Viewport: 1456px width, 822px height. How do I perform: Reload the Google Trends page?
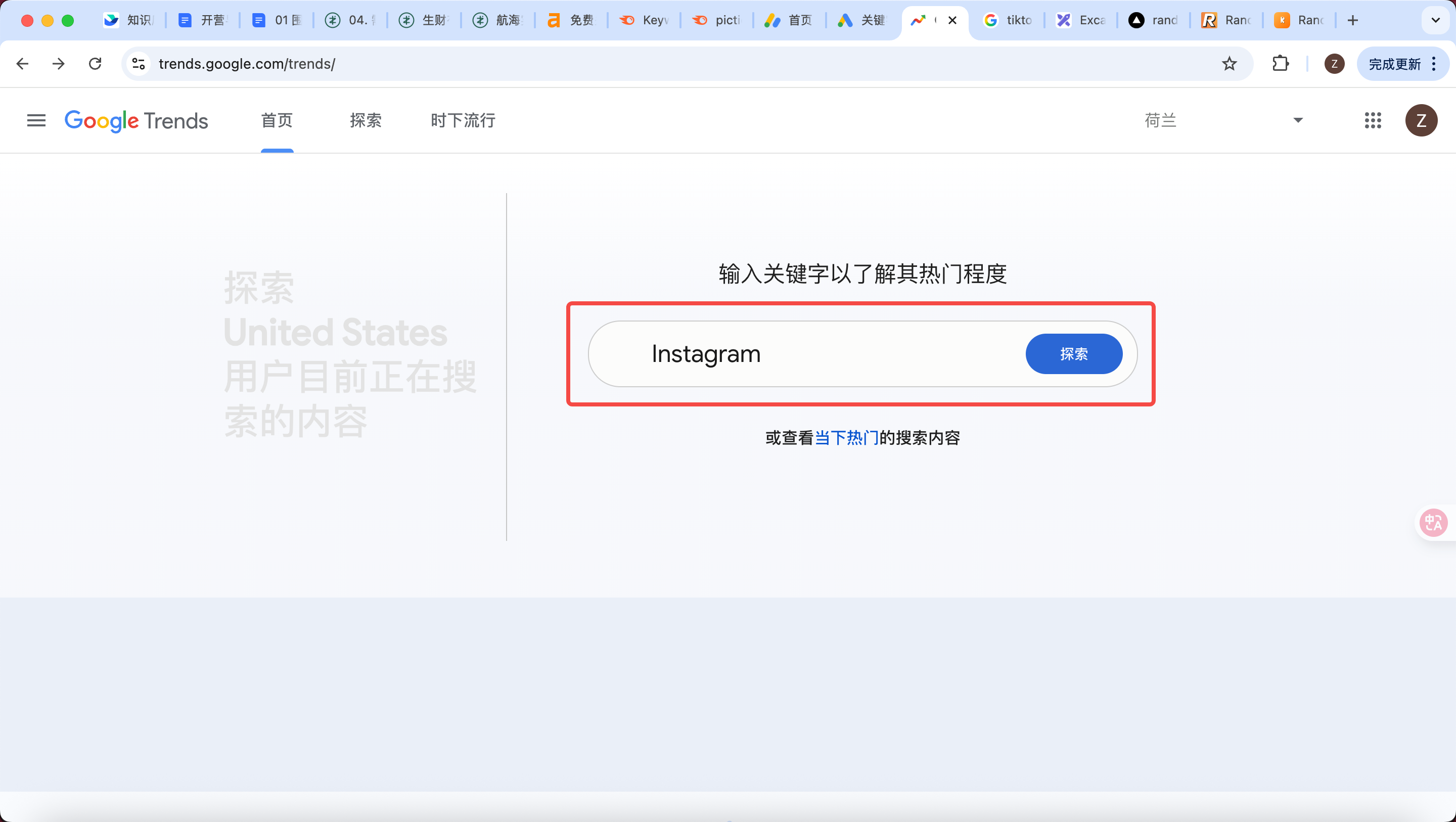coord(95,64)
